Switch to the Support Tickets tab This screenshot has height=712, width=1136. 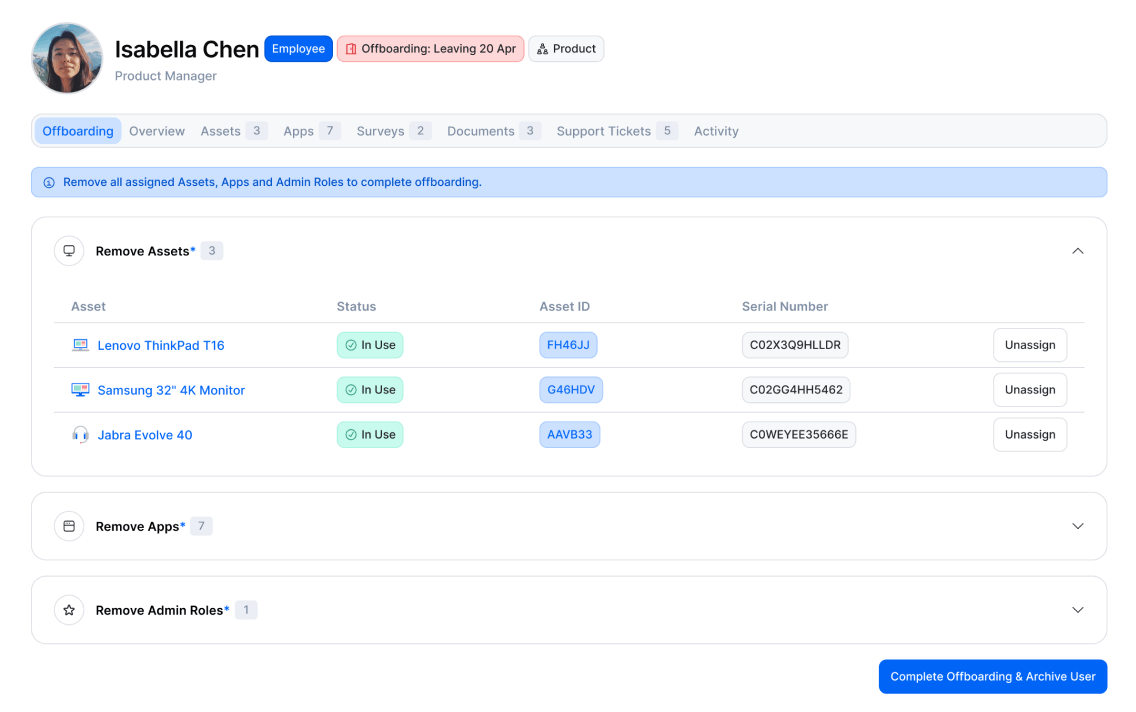click(x=603, y=130)
